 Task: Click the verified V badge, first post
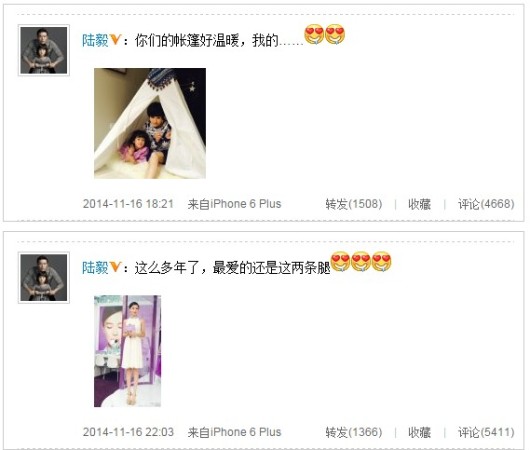click(115, 40)
